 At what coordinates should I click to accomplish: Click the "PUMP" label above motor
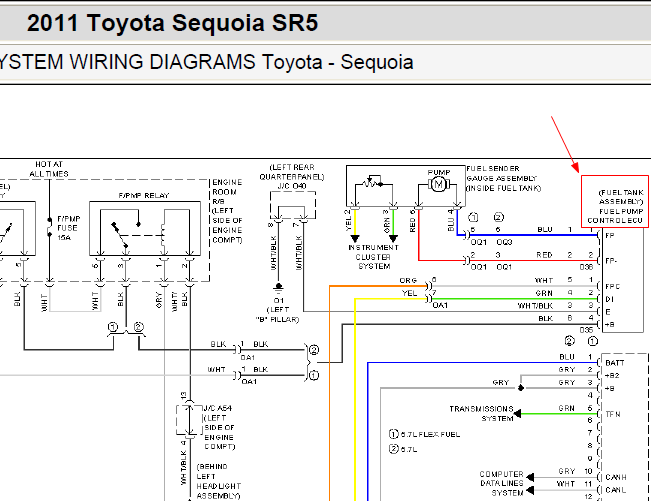click(439, 172)
